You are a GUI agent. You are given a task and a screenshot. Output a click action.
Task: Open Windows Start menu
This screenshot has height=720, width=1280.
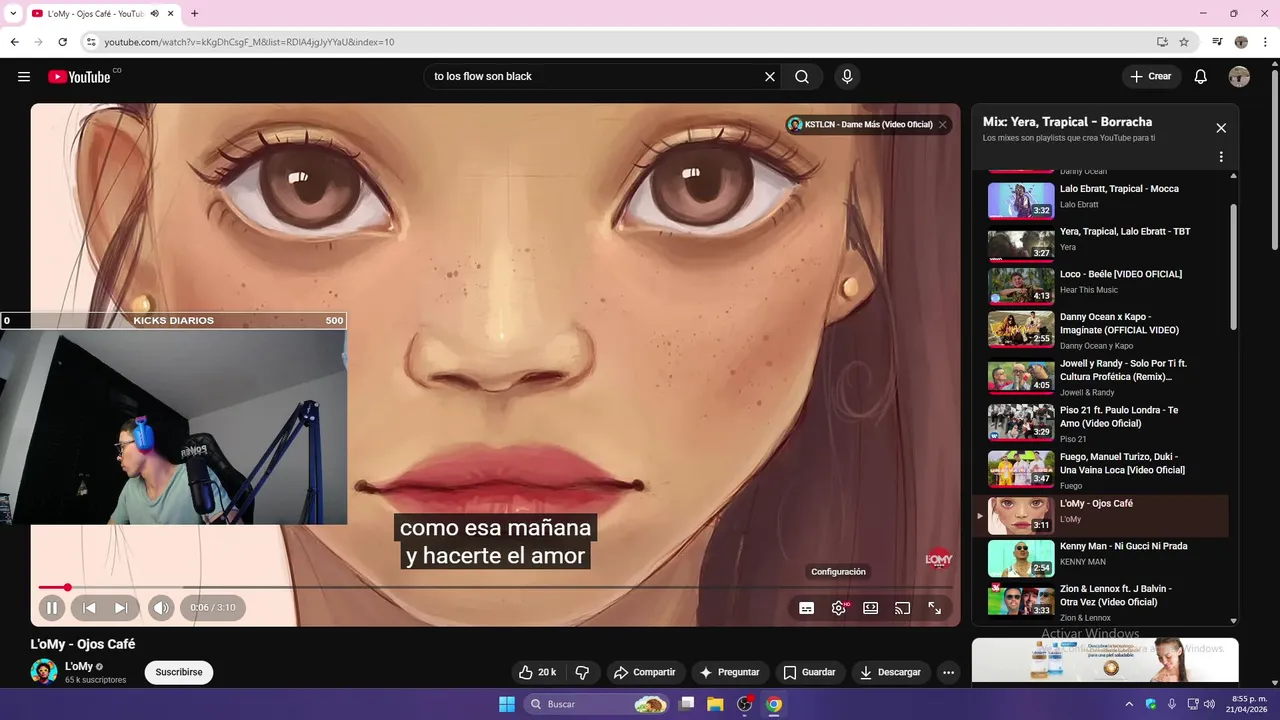click(507, 704)
